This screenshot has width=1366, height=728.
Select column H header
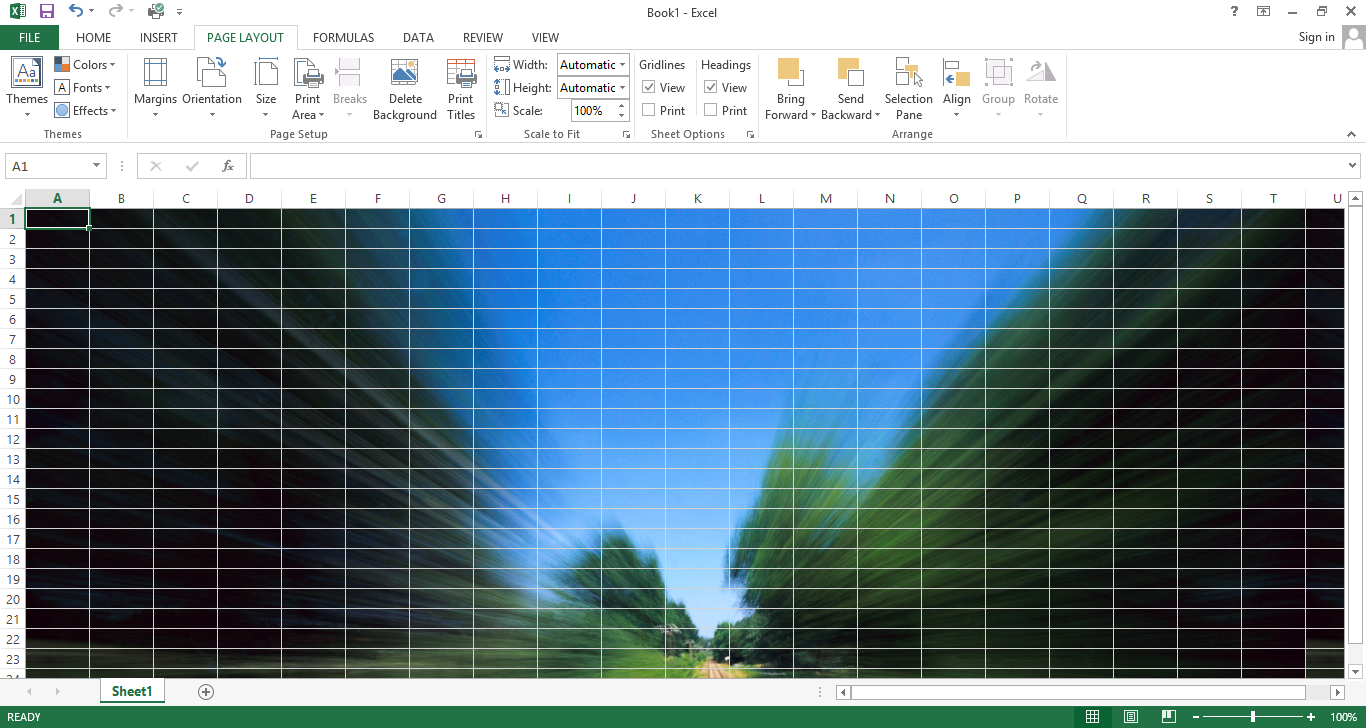(505, 199)
